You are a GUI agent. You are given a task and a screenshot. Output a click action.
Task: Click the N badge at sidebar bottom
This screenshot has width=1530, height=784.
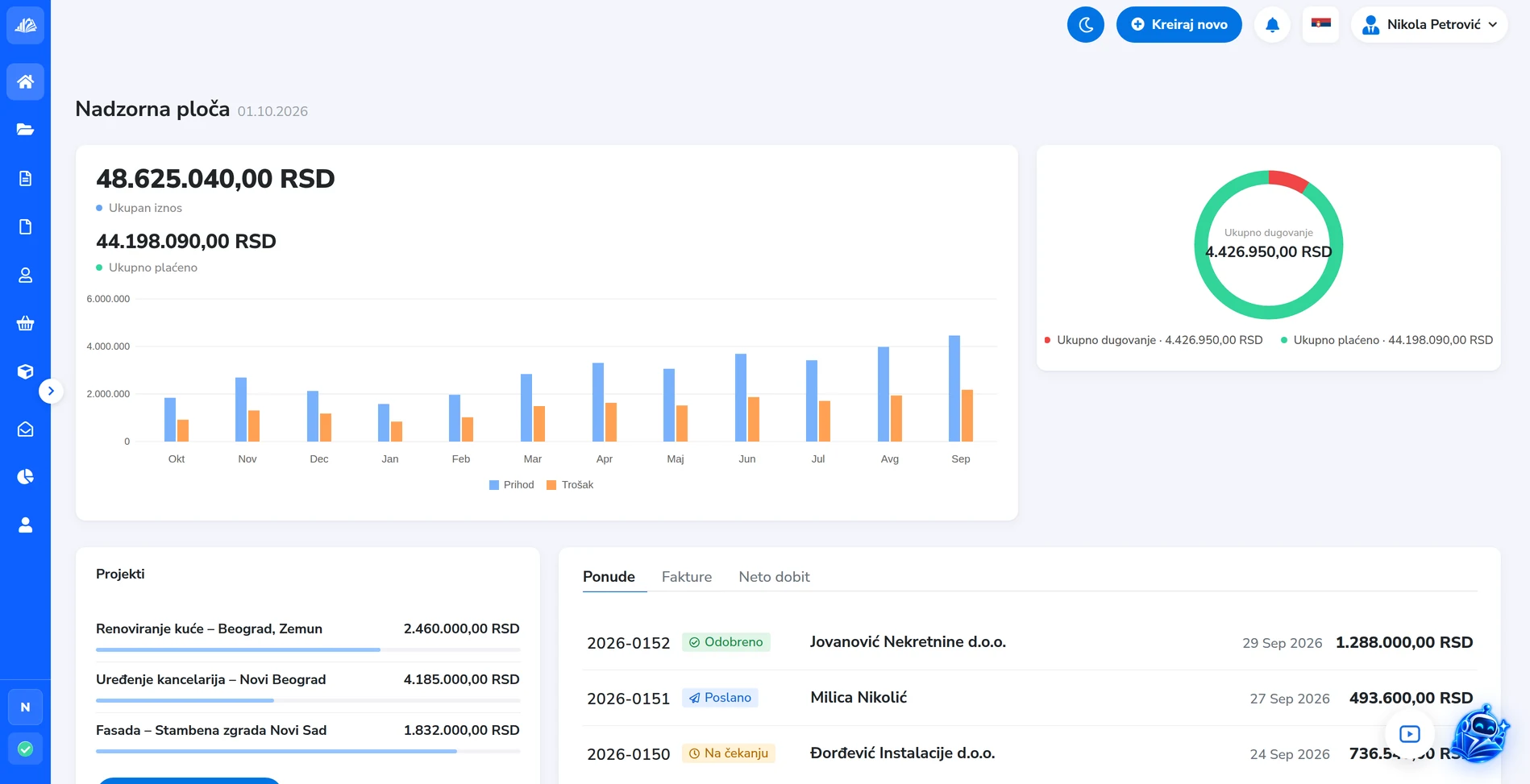pyautogui.click(x=25, y=707)
